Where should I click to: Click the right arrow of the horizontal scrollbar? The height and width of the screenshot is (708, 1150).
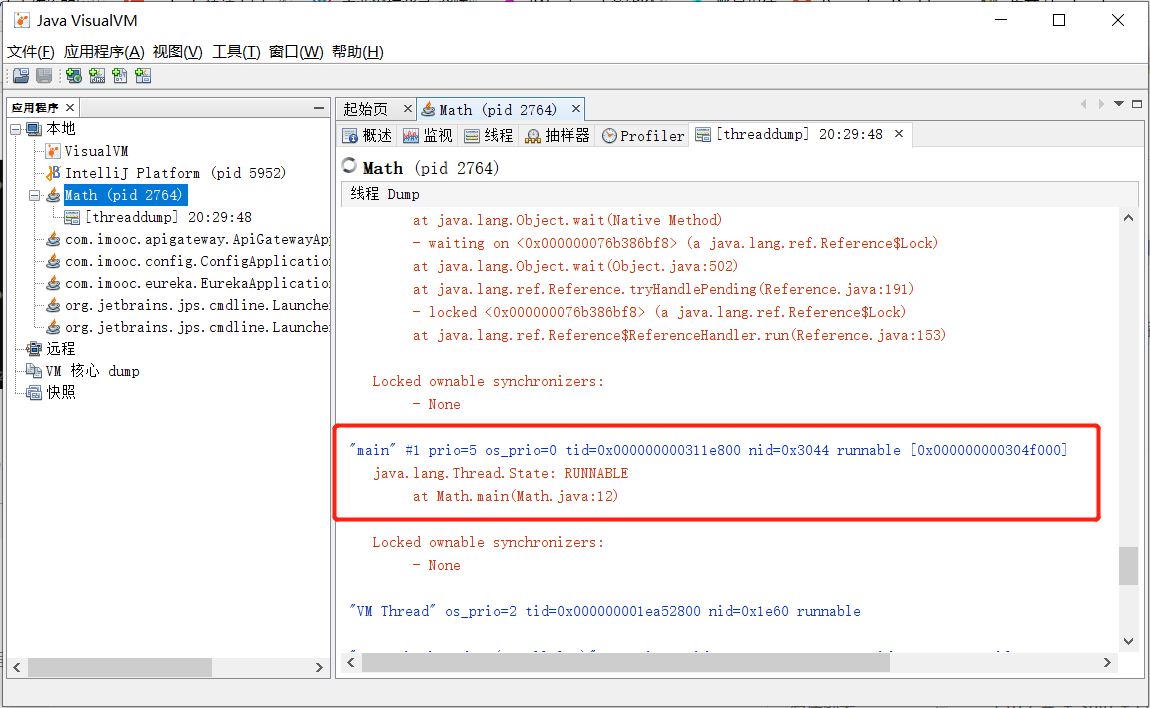tap(1106, 662)
